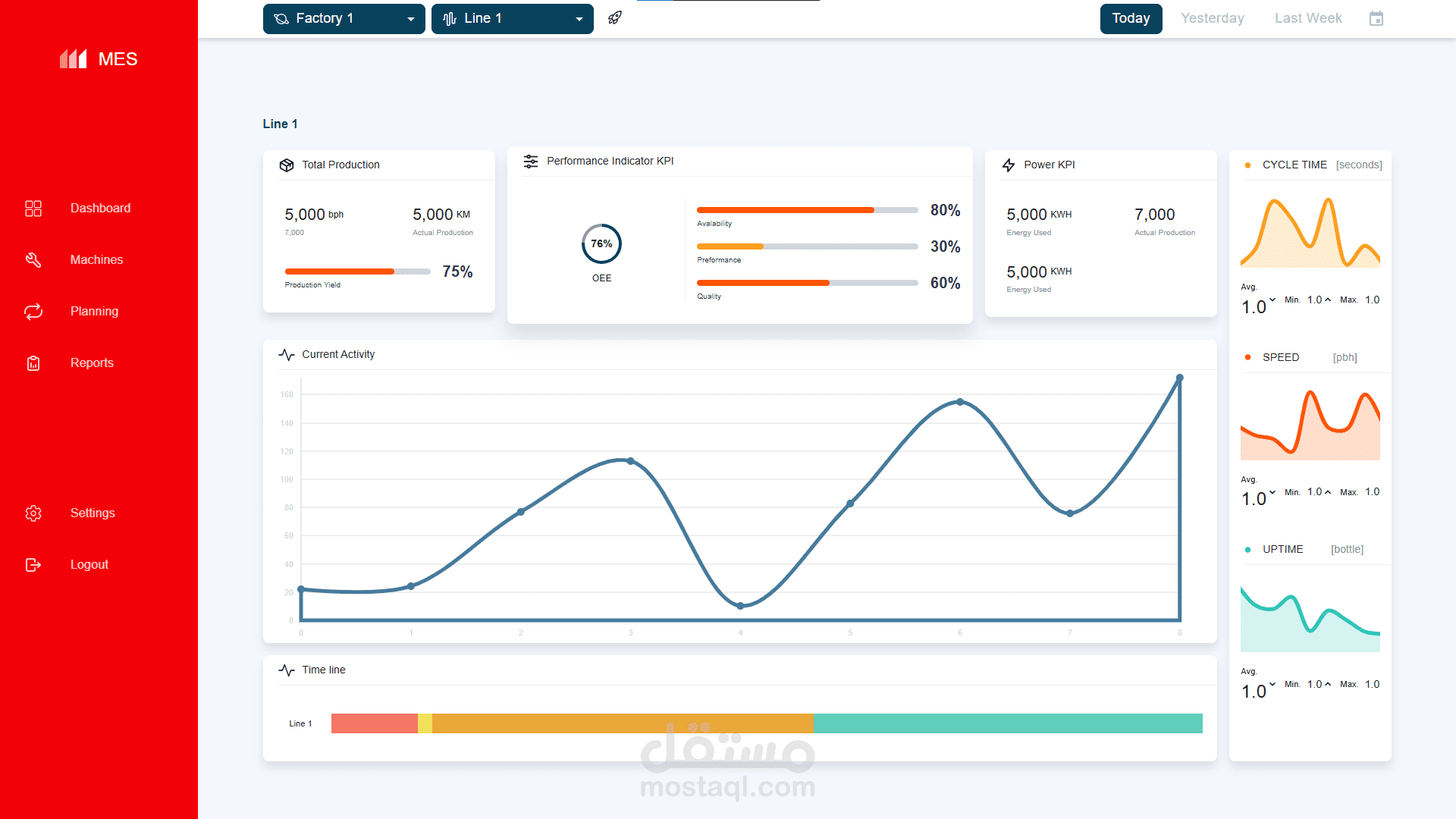Image resolution: width=1456 pixels, height=819 pixels.
Task: Switch to the Last Week tab
Action: click(1307, 18)
